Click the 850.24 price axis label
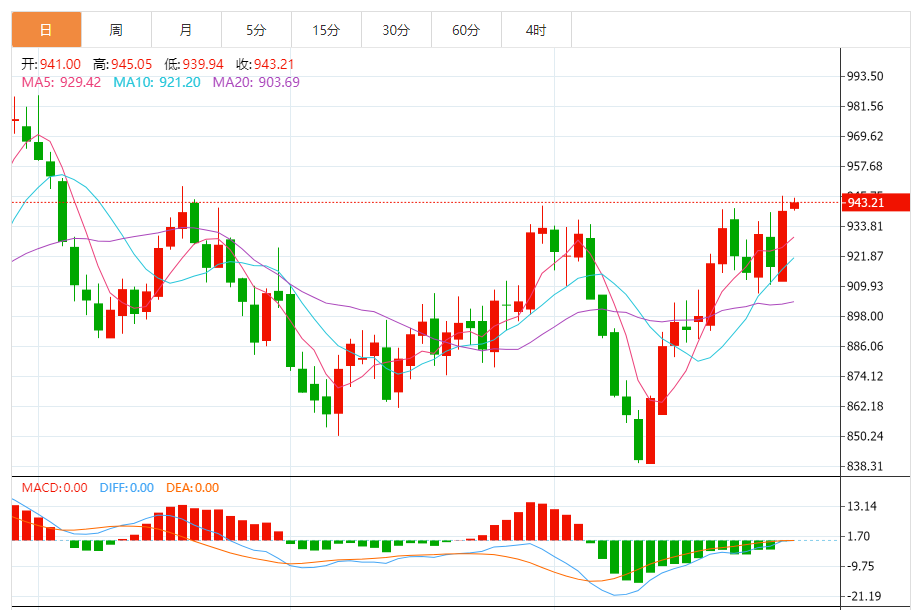 point(865,436)
